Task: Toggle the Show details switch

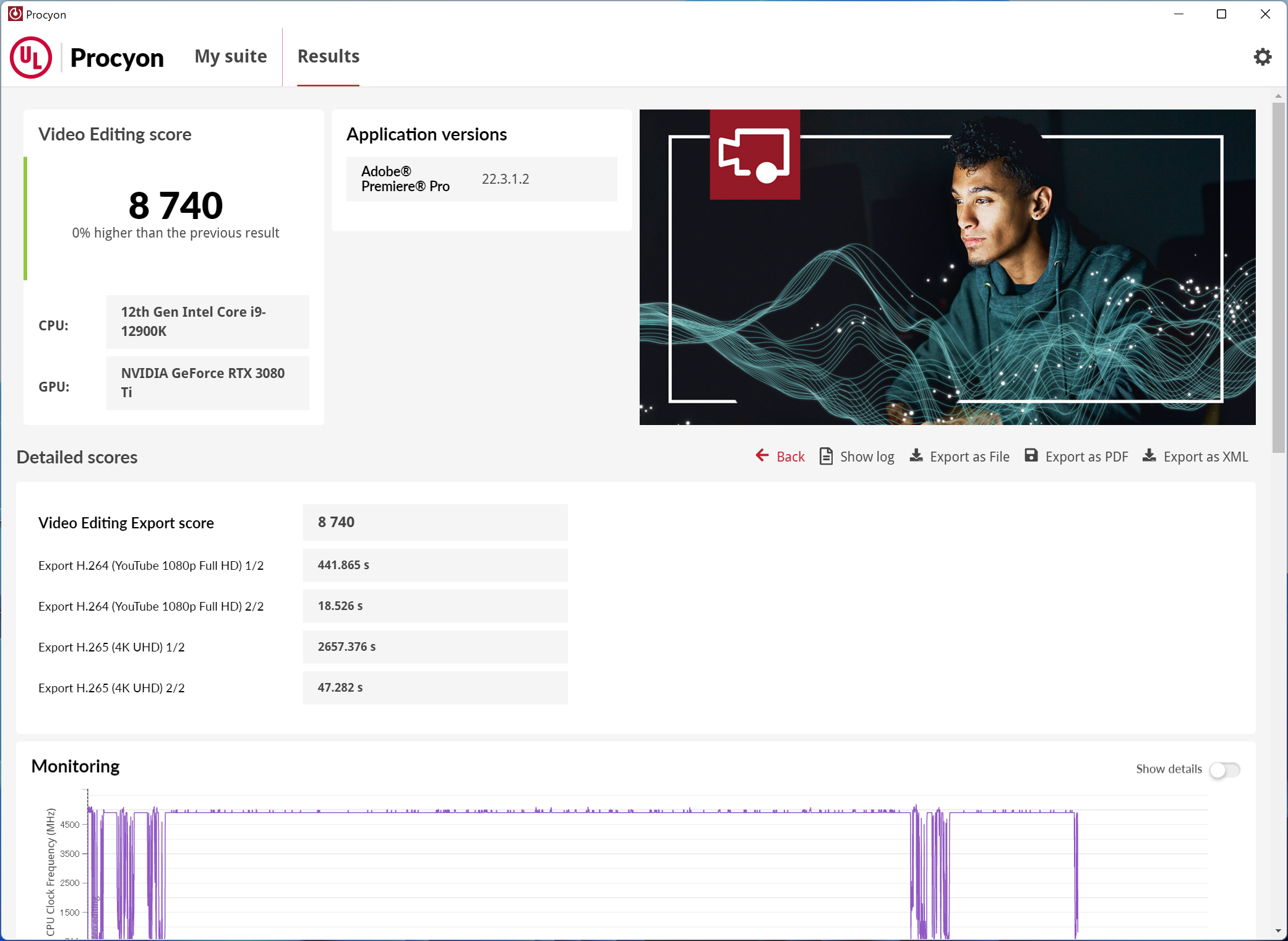Action: 1224,770
